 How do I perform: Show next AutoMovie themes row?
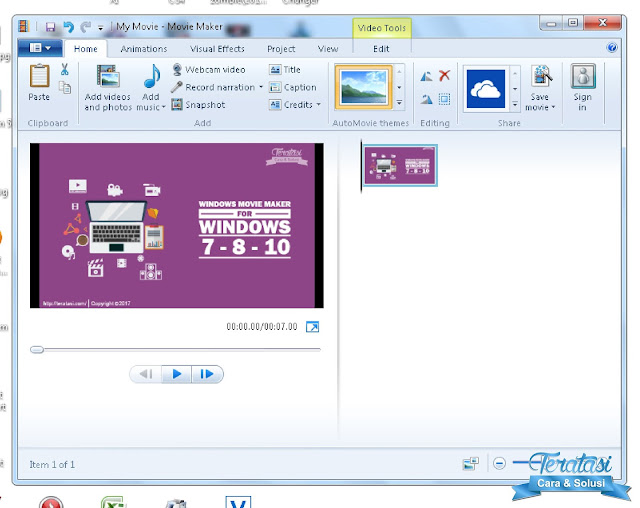click(x=399, y=87)
